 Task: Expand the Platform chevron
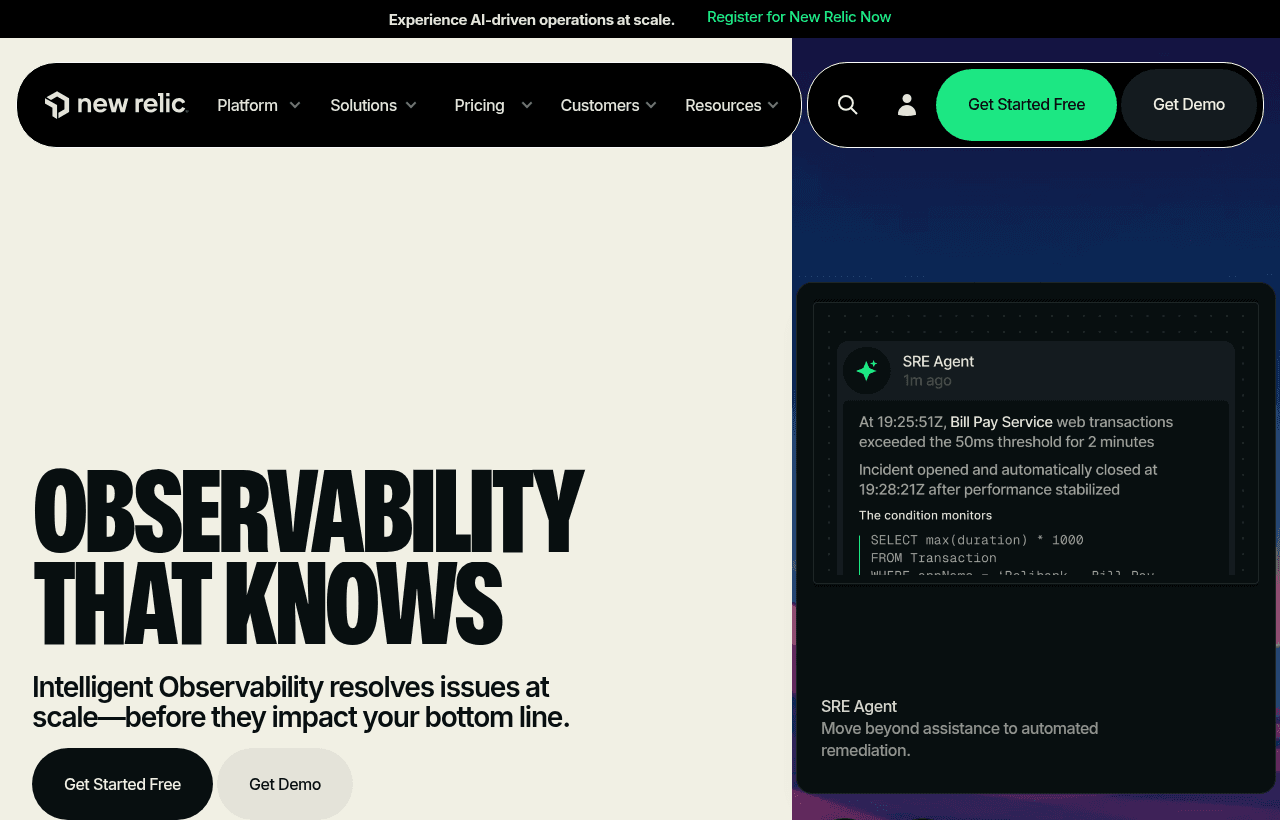pos(295,105)
